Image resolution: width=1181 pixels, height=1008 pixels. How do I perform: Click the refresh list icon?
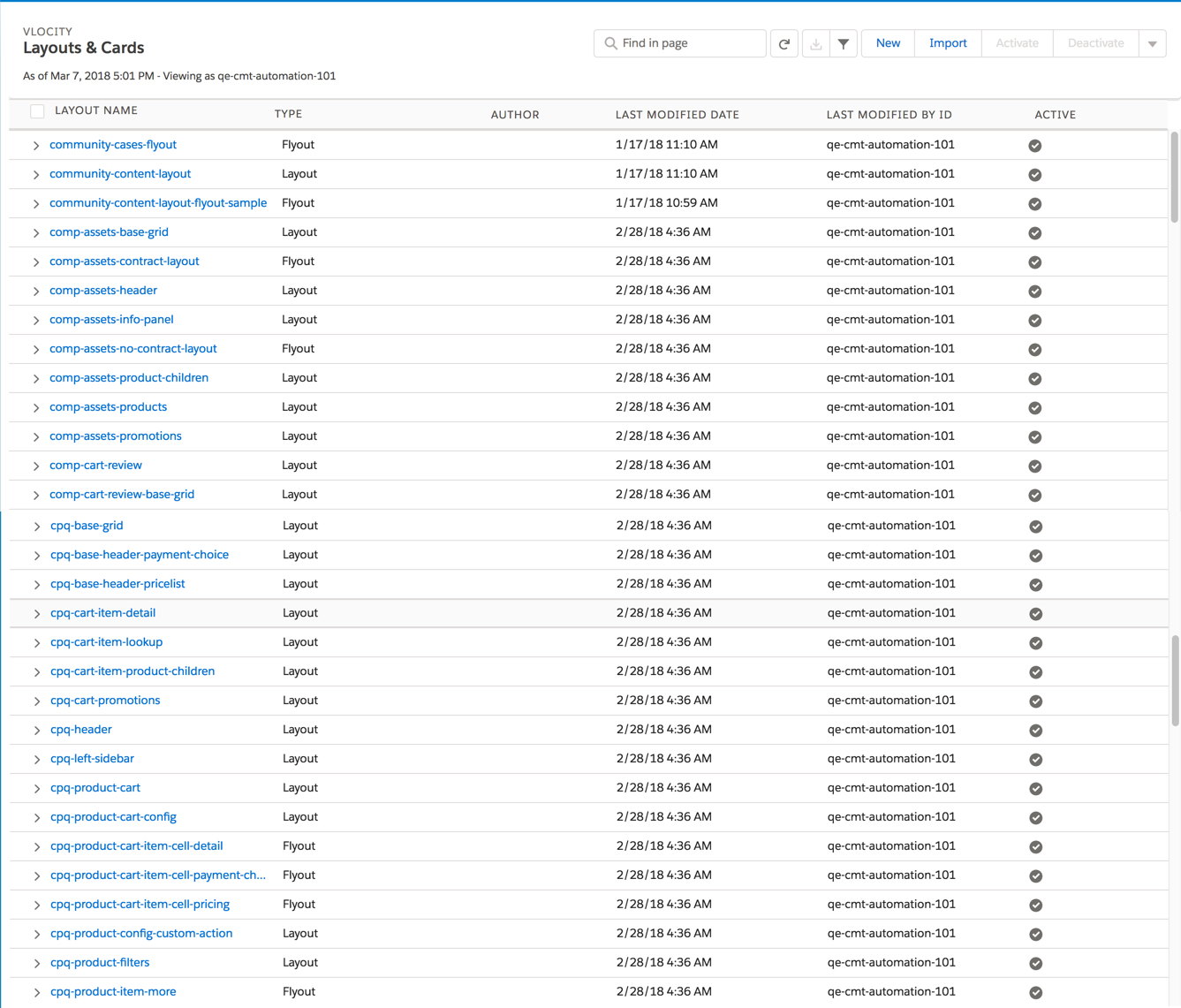[784, 43]
